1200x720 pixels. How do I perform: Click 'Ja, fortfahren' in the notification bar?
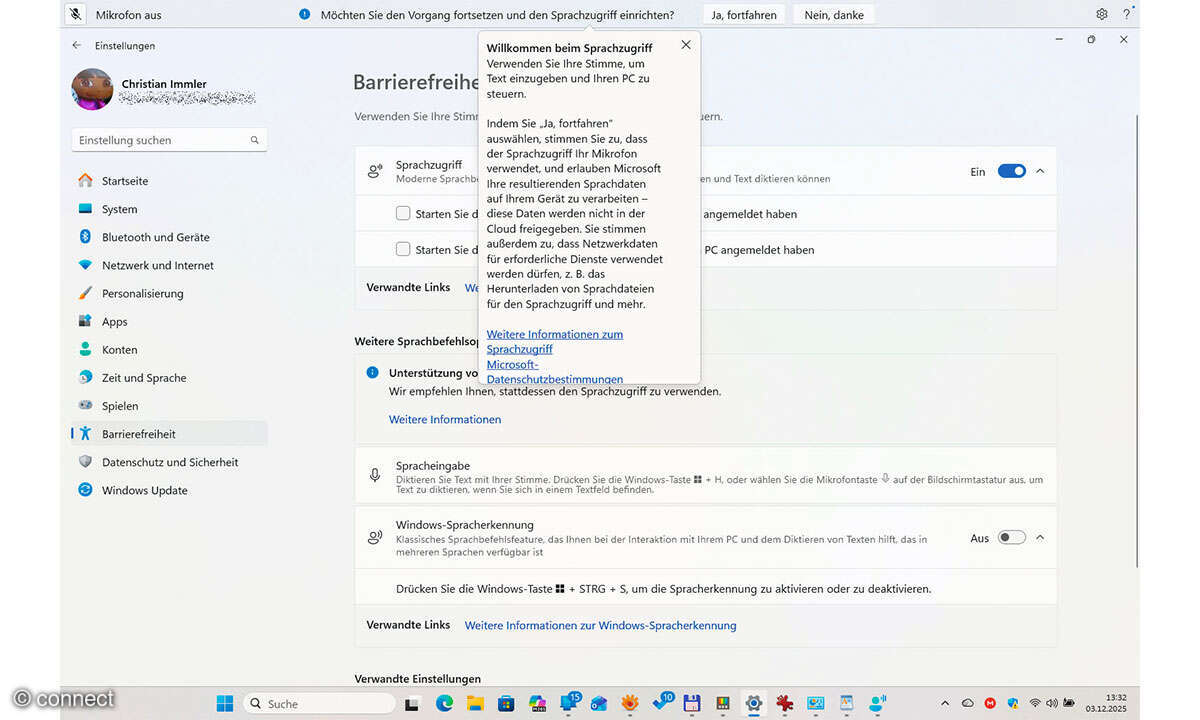click(x=743, y=13)
